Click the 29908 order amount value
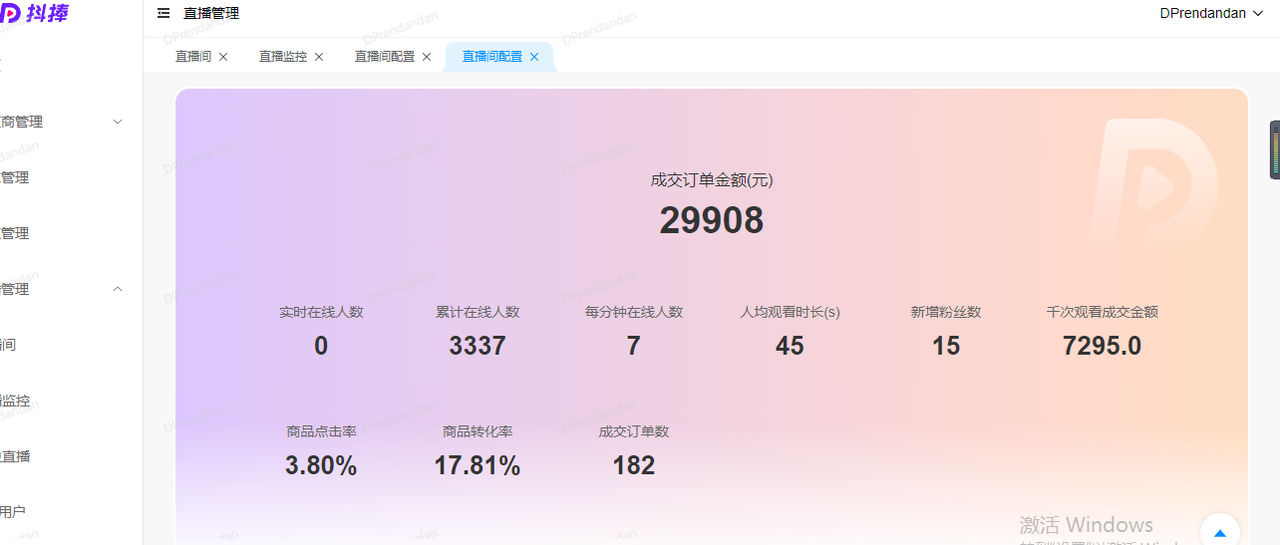Image resolution: width=1280 pixels, height=545 pixels. tap(712, 221)
